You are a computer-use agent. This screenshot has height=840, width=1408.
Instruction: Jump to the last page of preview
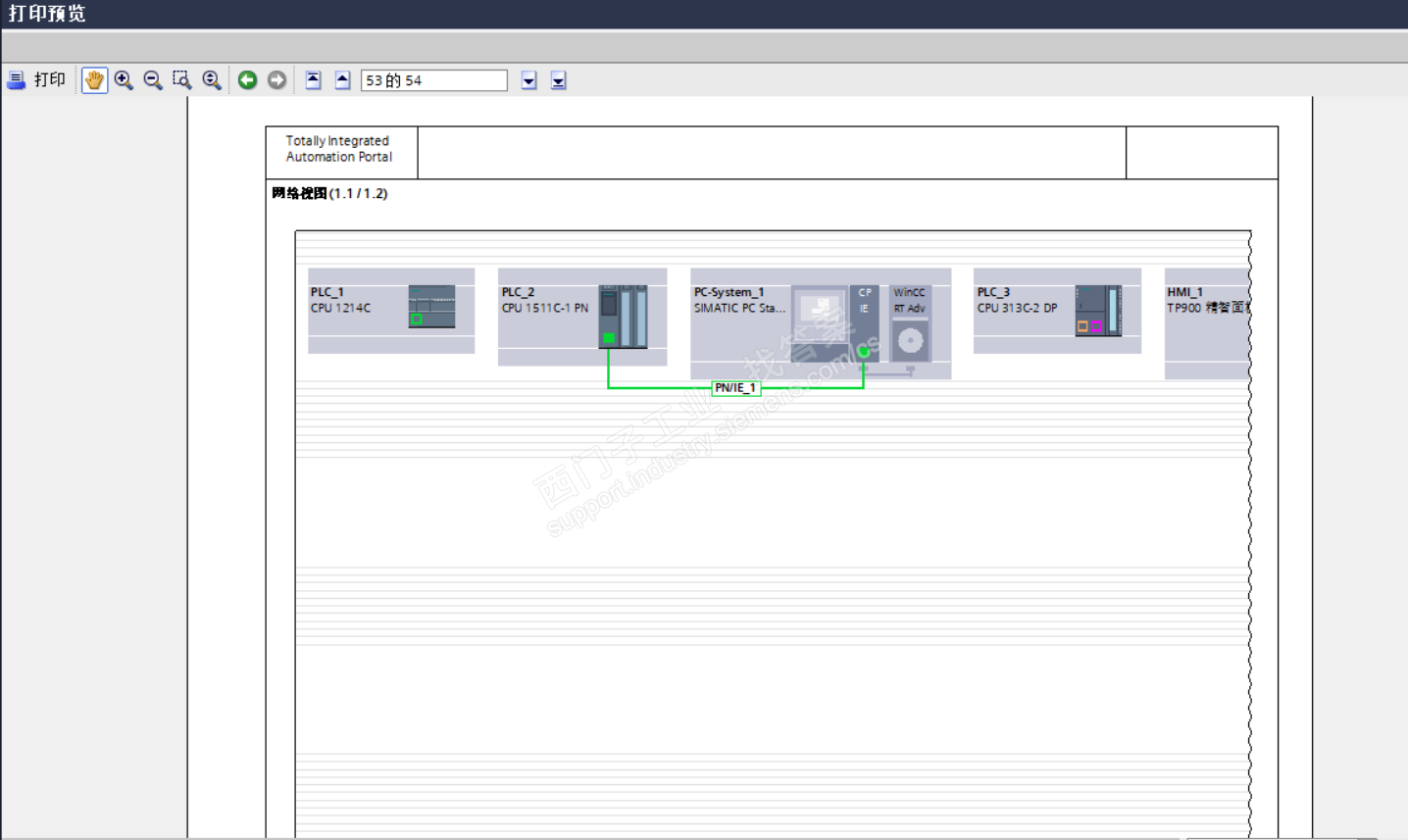(559, 80)
